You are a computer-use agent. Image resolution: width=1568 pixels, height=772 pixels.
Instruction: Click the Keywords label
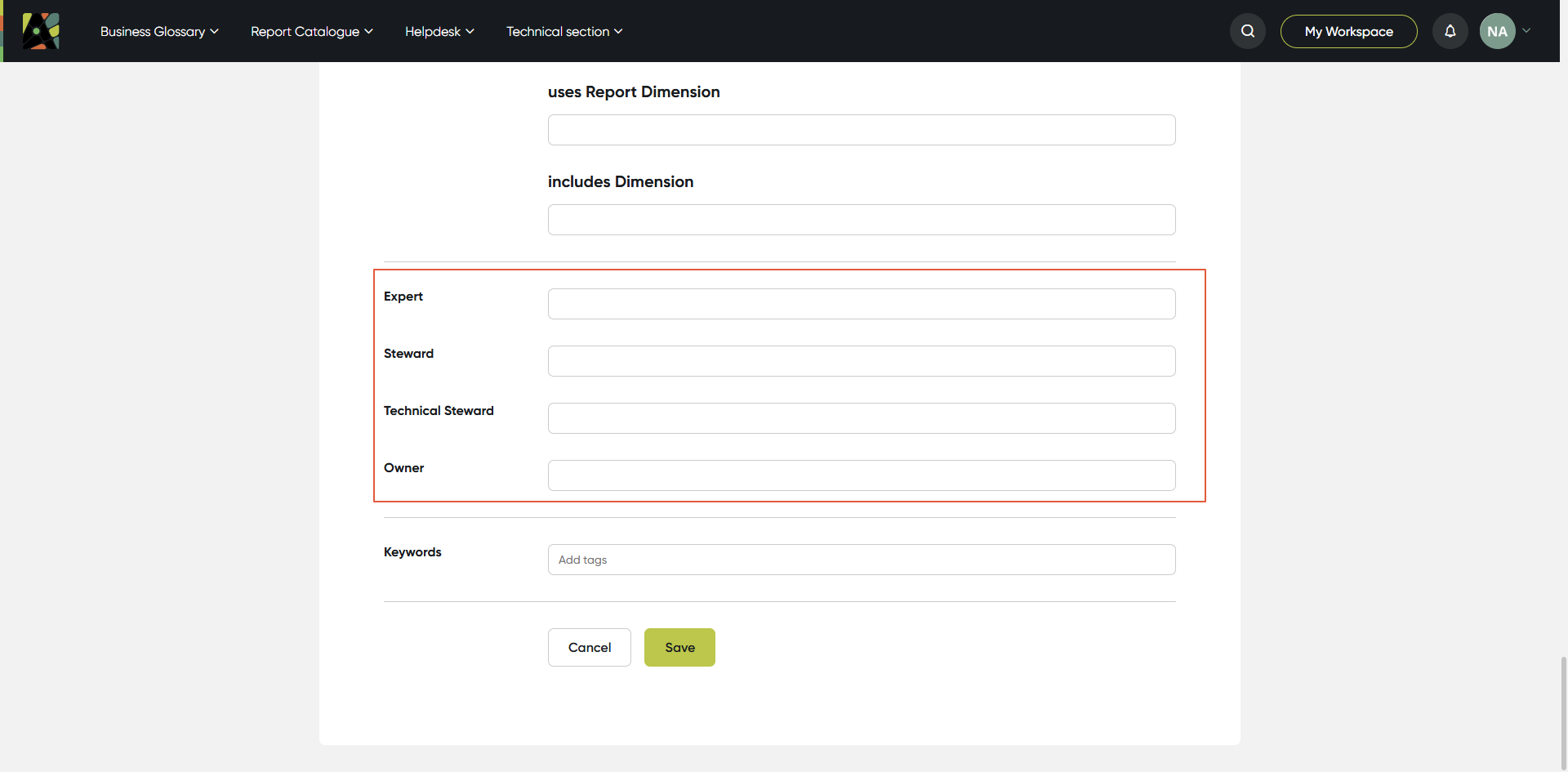[412, 551]
